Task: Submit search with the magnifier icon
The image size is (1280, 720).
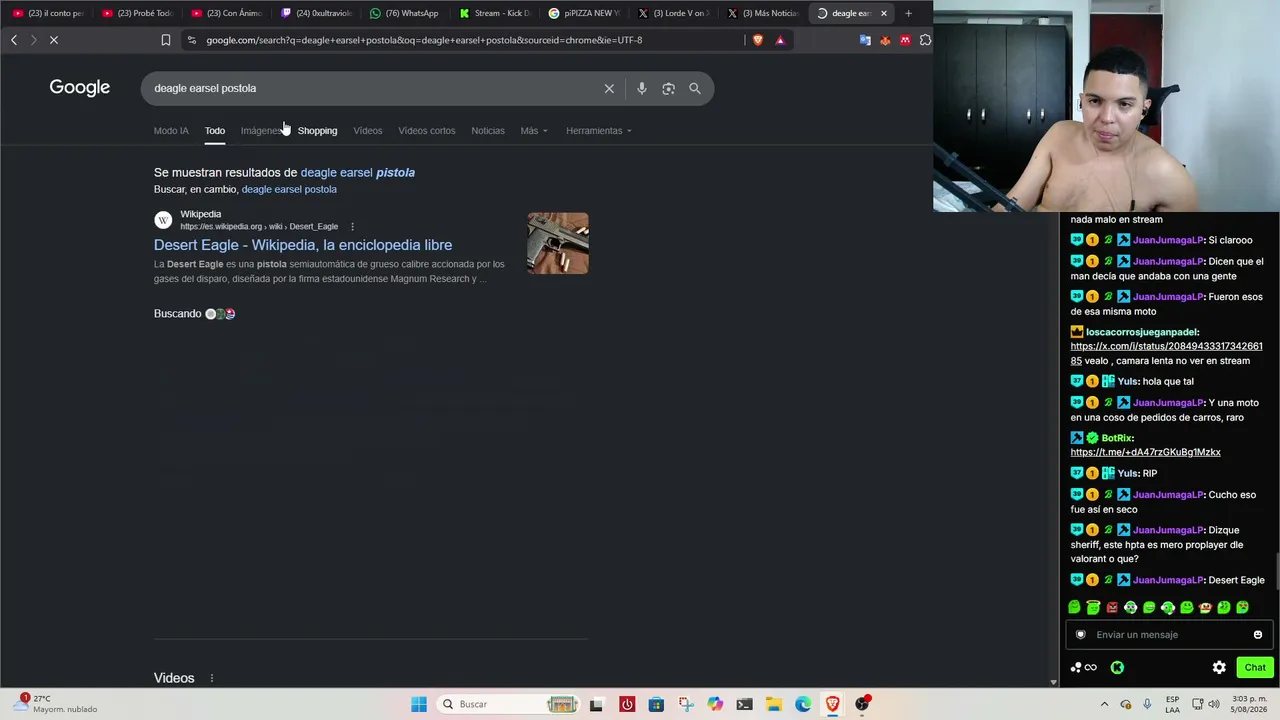Action: tap(695, 88)
